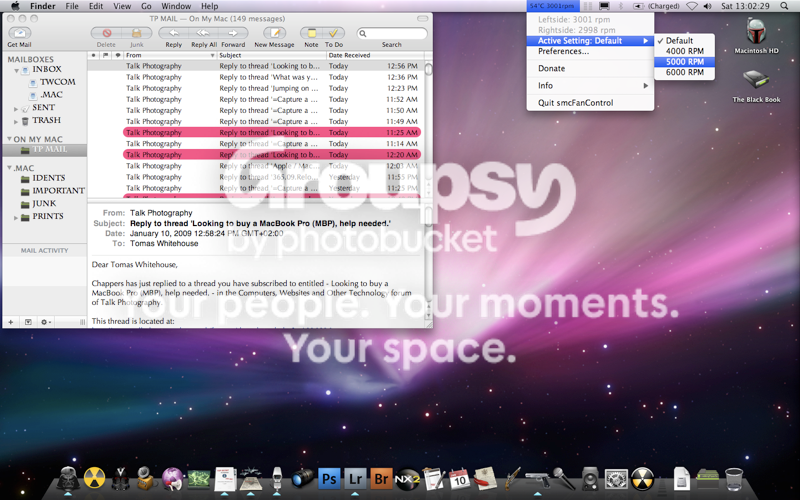Open System Preferences gear icon in dock

(x=616, y=479)
